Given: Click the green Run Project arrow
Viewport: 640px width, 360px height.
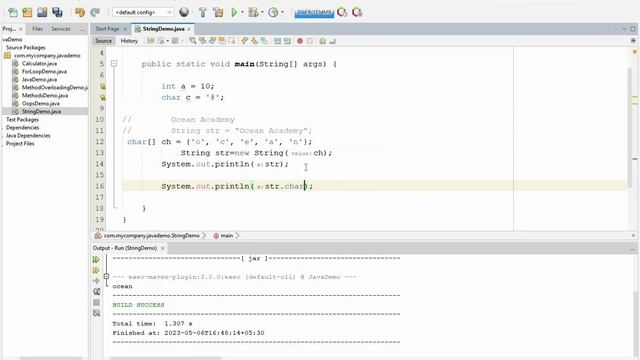Looking at the screenshot, I should pos(234,12).
